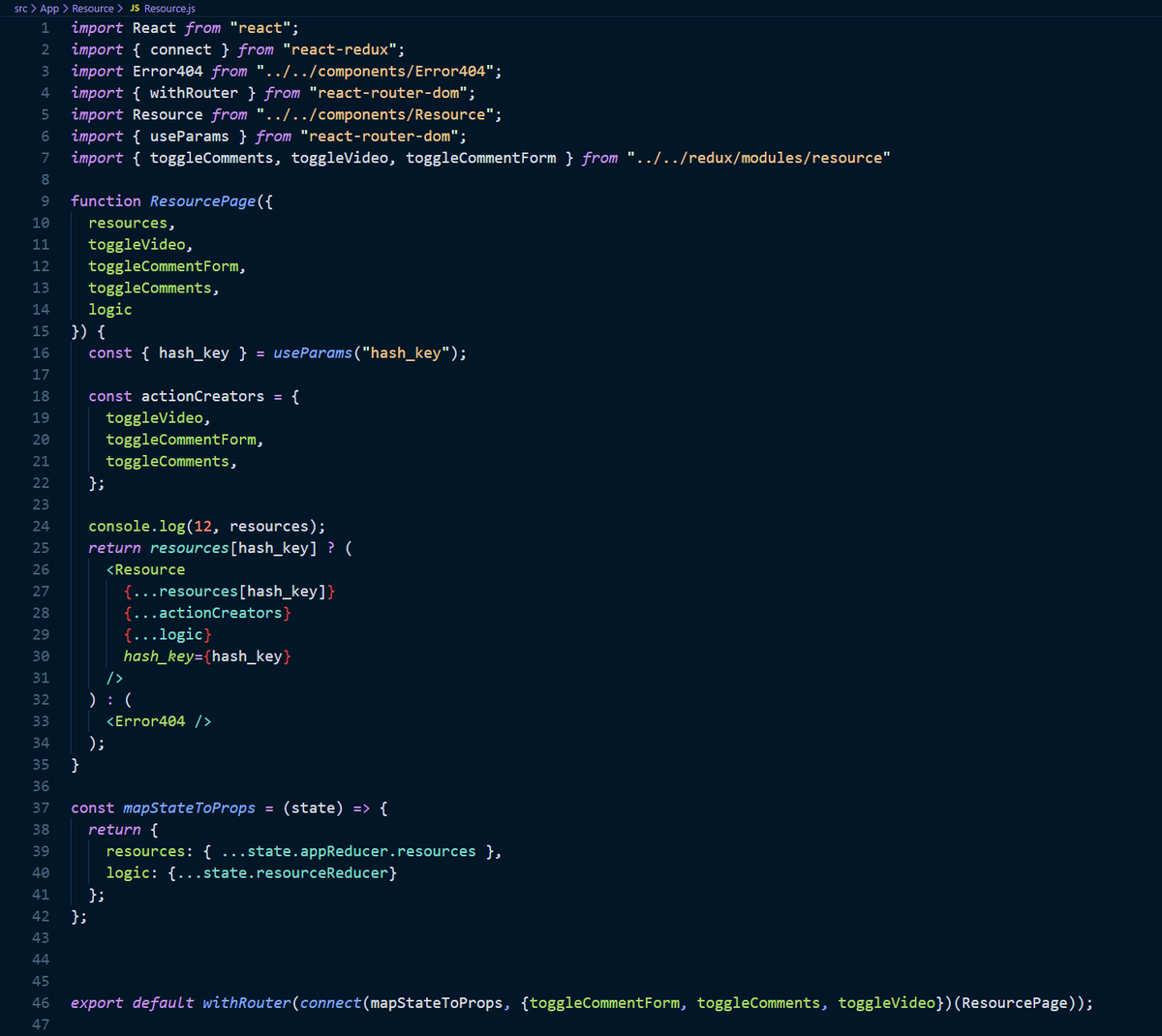The width and height of the screenshot is (1162, 1036).
Task: Click console.log statement on line 24
Action: [207, 527]
